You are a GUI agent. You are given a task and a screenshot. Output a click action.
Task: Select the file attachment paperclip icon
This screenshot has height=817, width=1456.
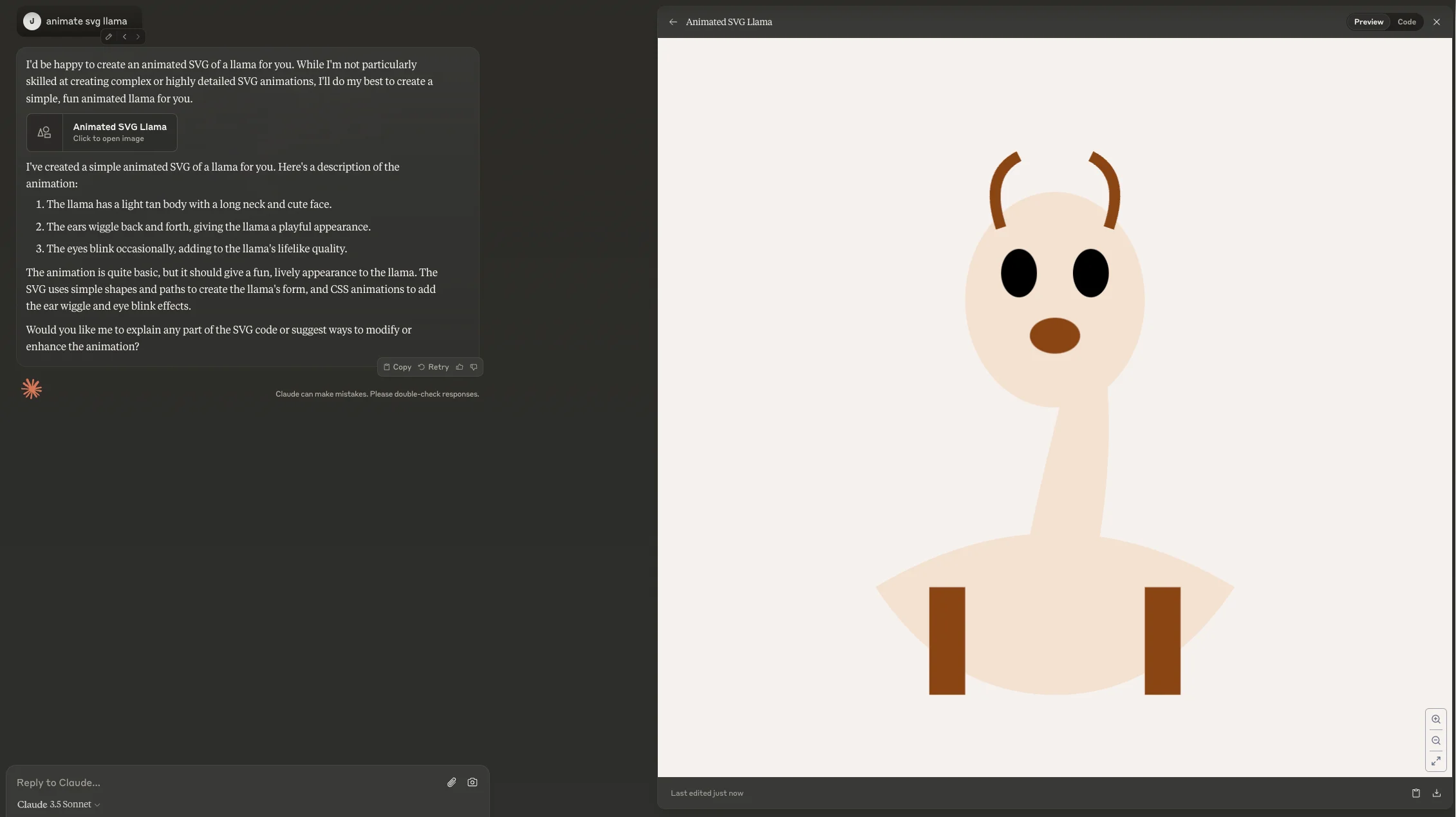pos(451,782)
